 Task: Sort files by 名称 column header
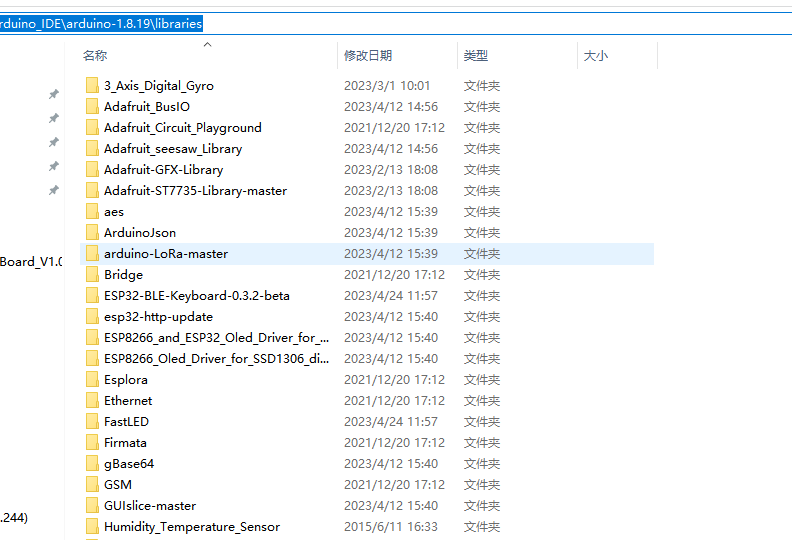point(95,56)
